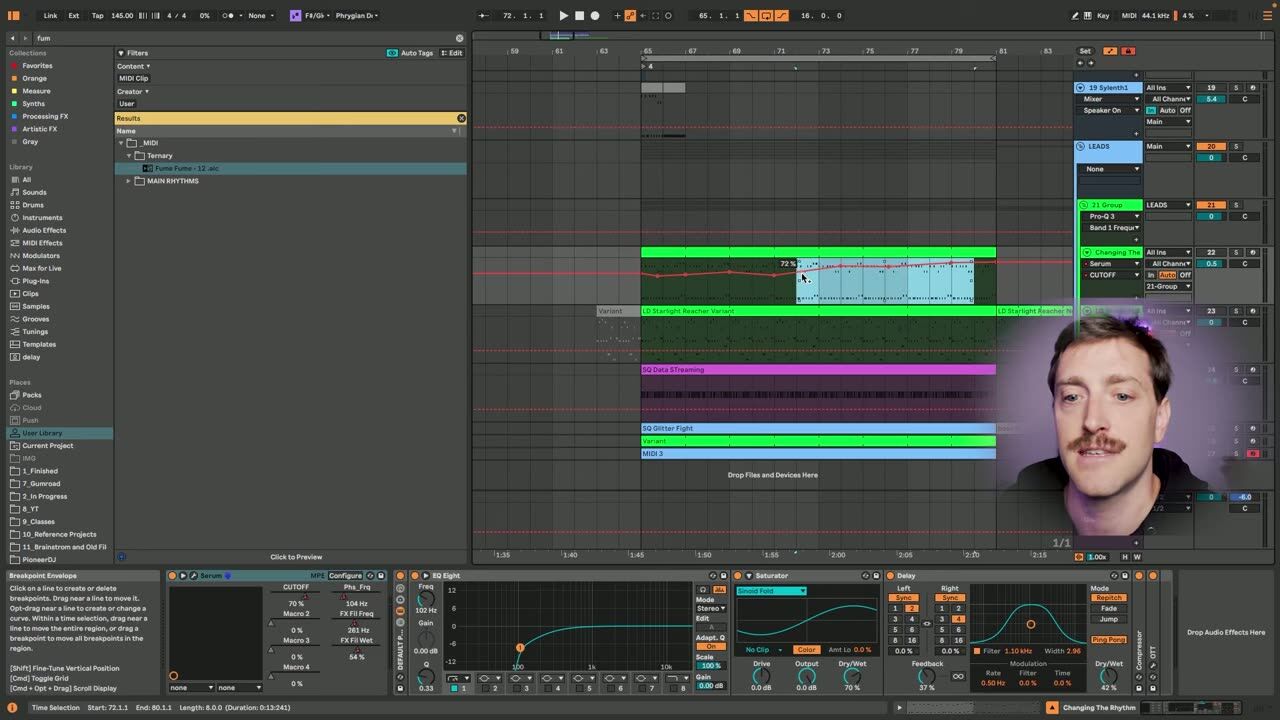Adjust the Saturator Drive knob
Image resolution: width=1280 pixels, height=720 pixels.
pyautogui.click(x=761, y=677)
